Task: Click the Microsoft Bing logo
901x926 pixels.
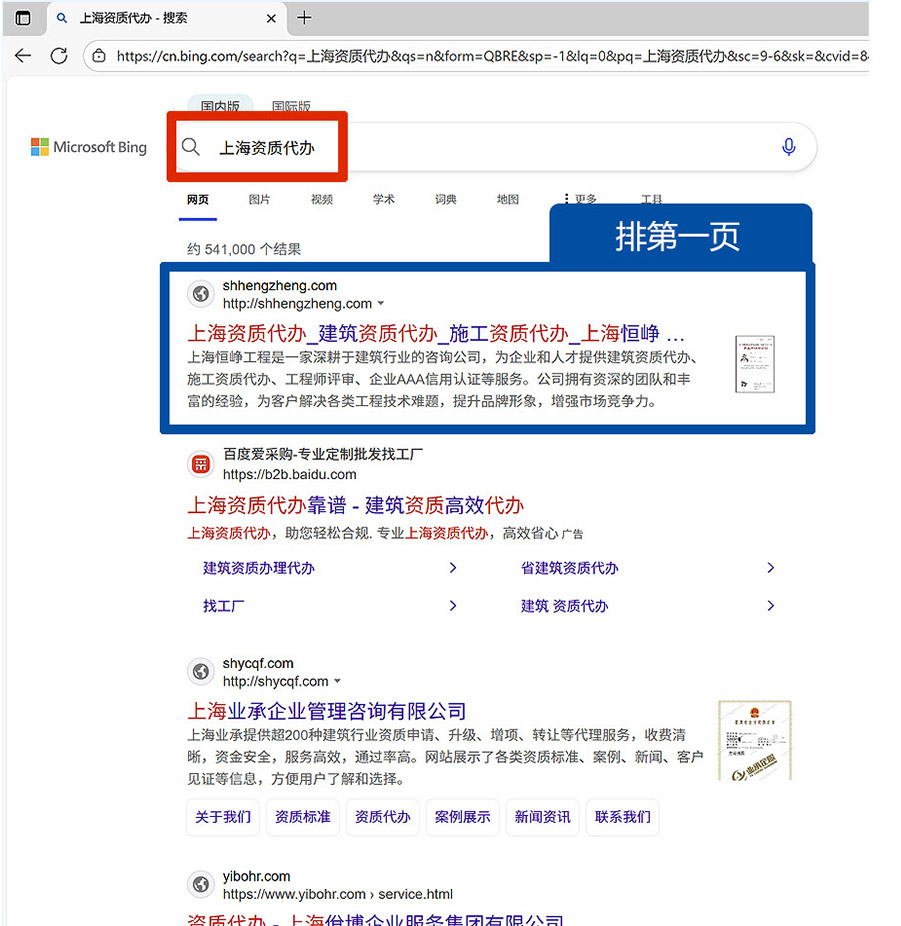Action: 89,147
